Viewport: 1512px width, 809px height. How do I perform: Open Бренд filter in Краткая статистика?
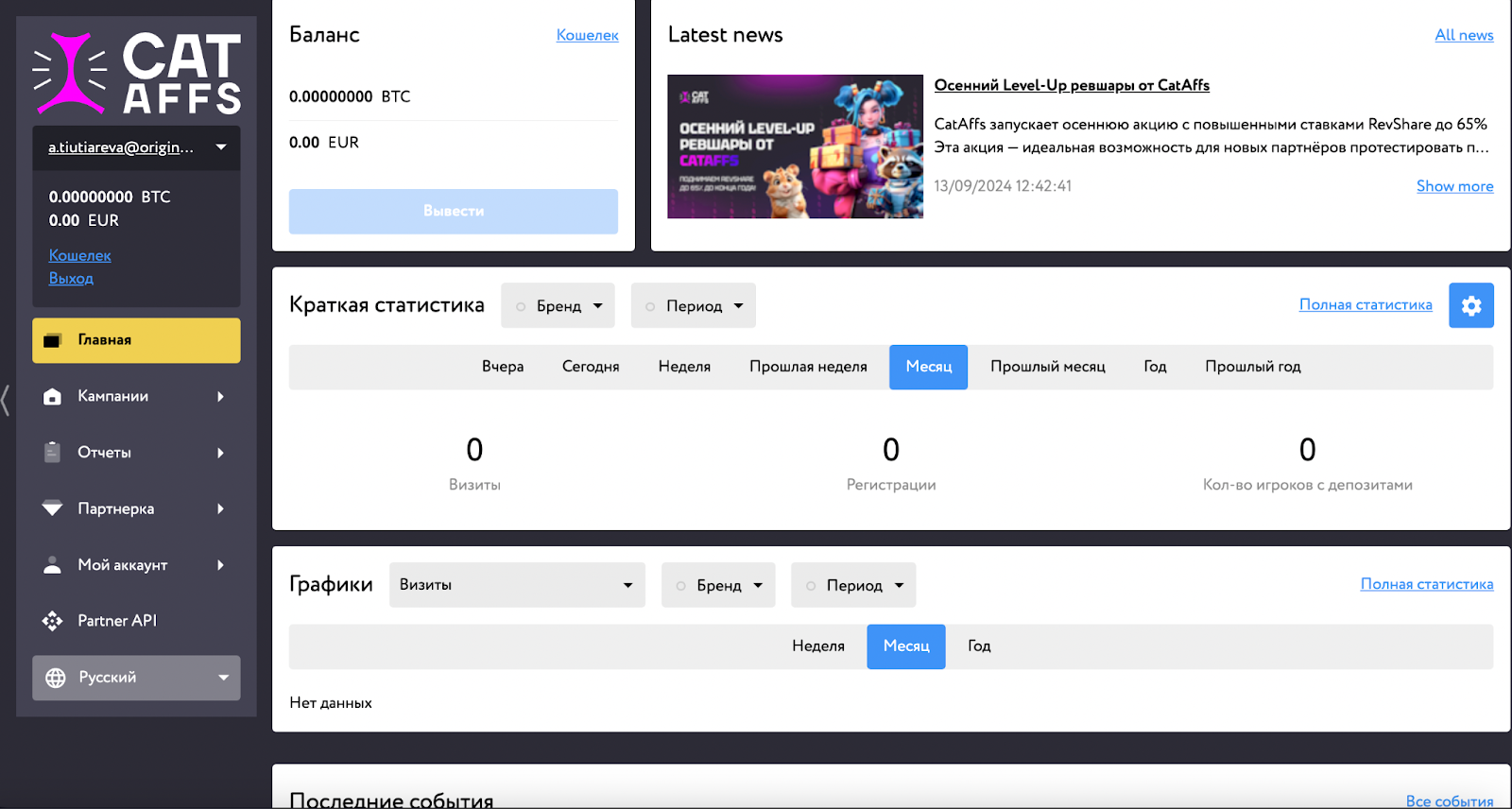(558, 306)
